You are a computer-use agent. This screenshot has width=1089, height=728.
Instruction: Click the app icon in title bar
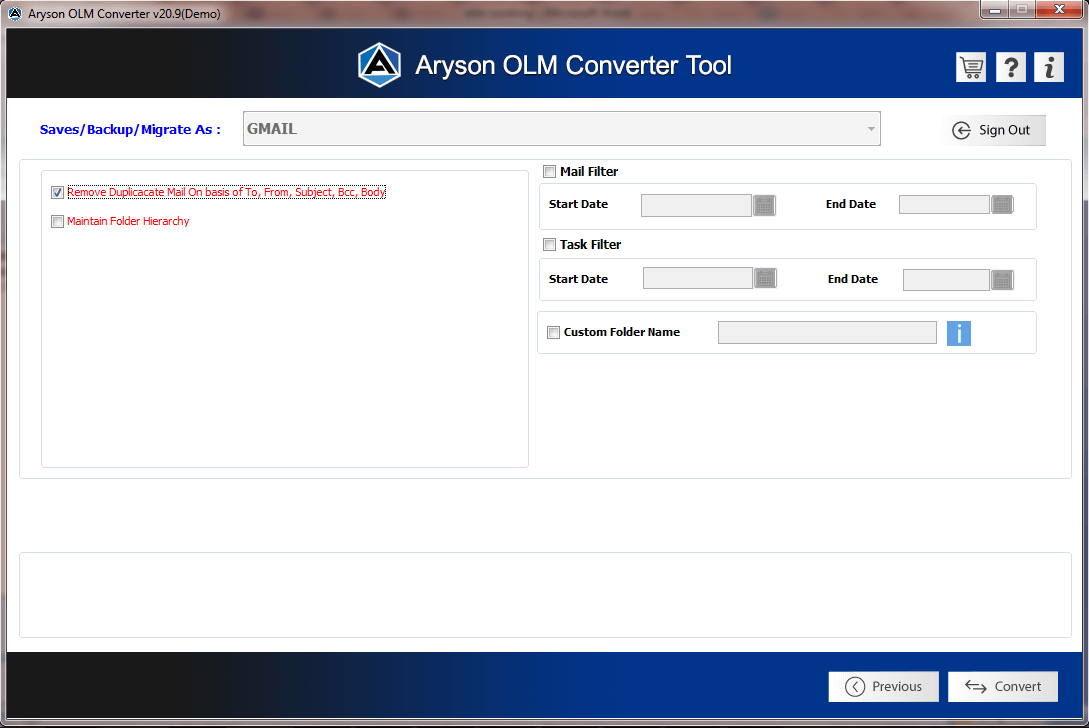click(15, 13)
